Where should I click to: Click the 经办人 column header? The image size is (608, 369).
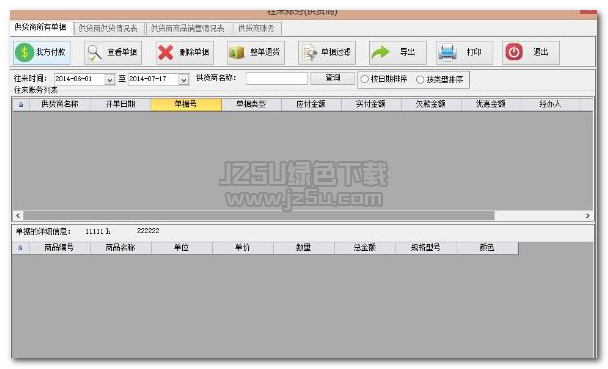(551, 104)
